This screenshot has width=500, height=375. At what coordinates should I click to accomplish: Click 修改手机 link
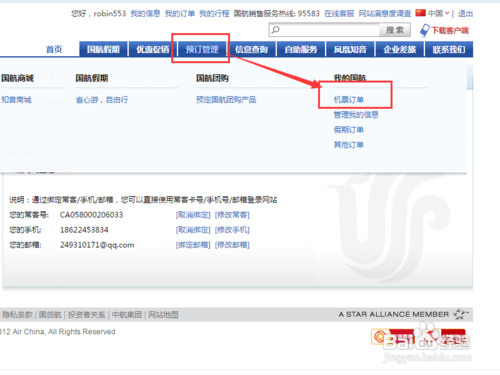tap(232, 230)
